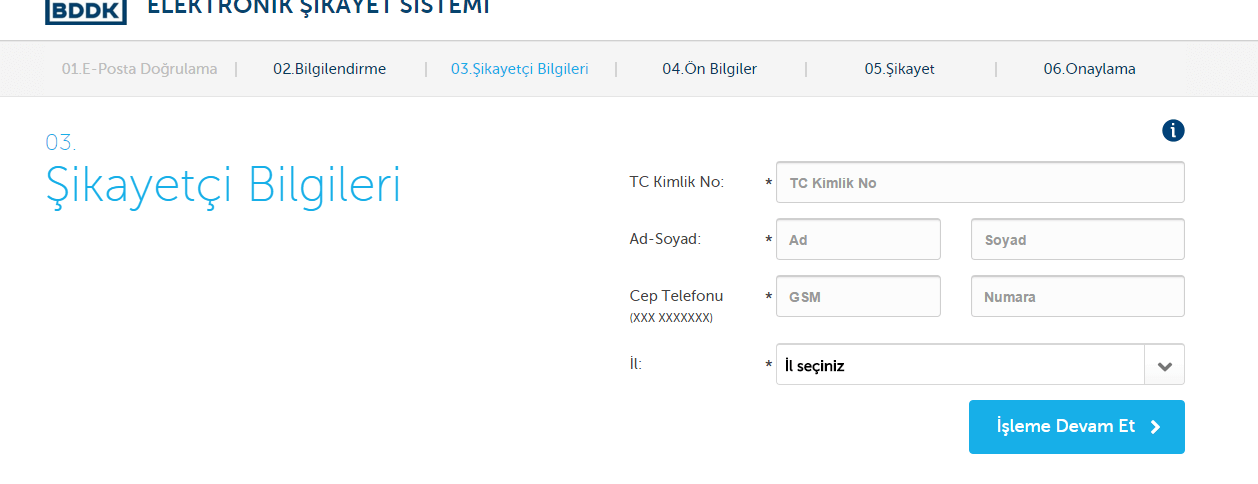Open the 04.Ön Bilgiler step
Viewport: 1258px width, 484px height.
tap(709, 69)
